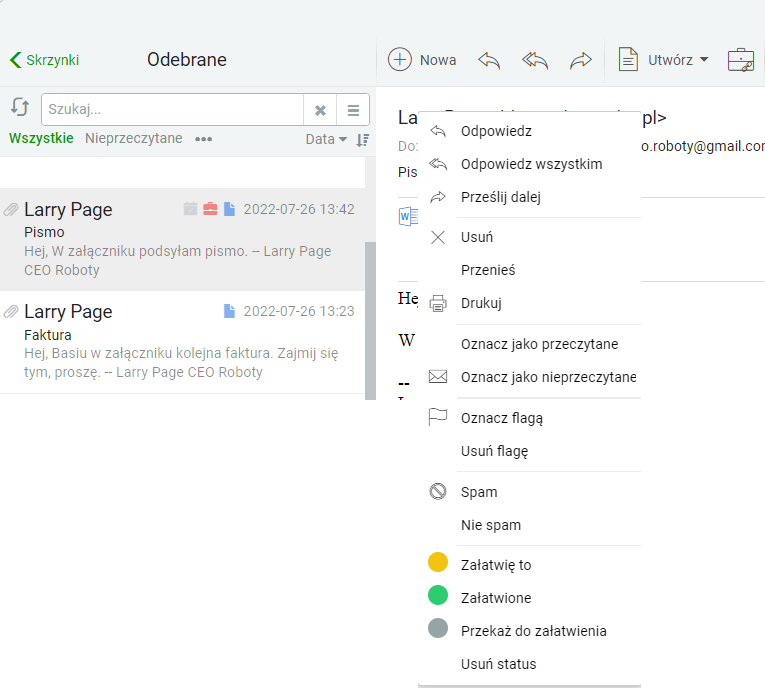Choose Przenieś in context menu
This screenshot has height=688, width=765.
pos(529,270)
